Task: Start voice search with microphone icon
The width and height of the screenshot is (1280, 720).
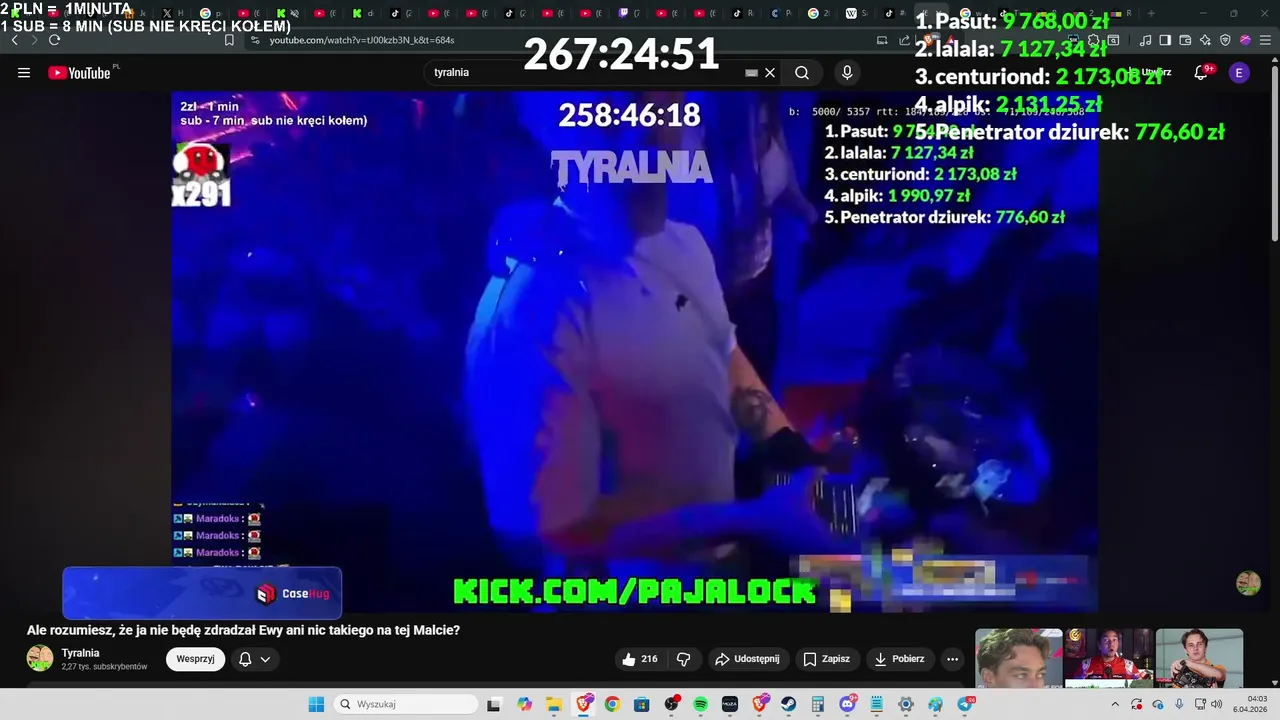Action: tap(847, 72)
